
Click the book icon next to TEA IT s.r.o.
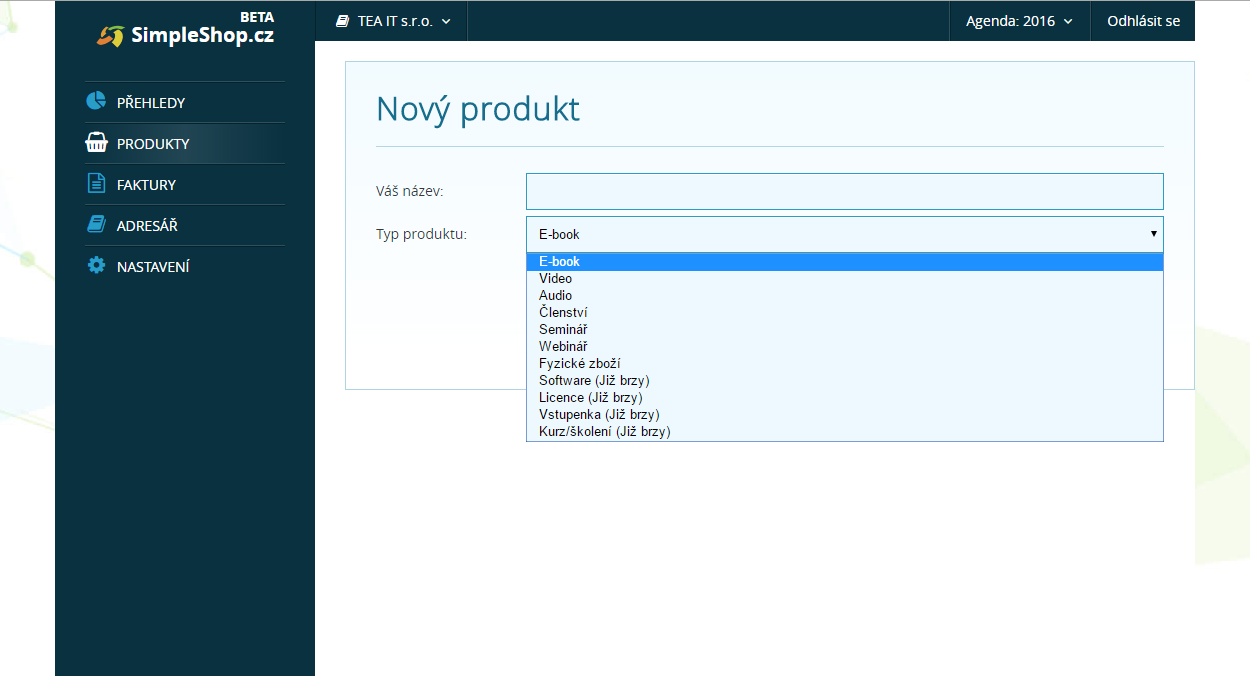[343, 20]
